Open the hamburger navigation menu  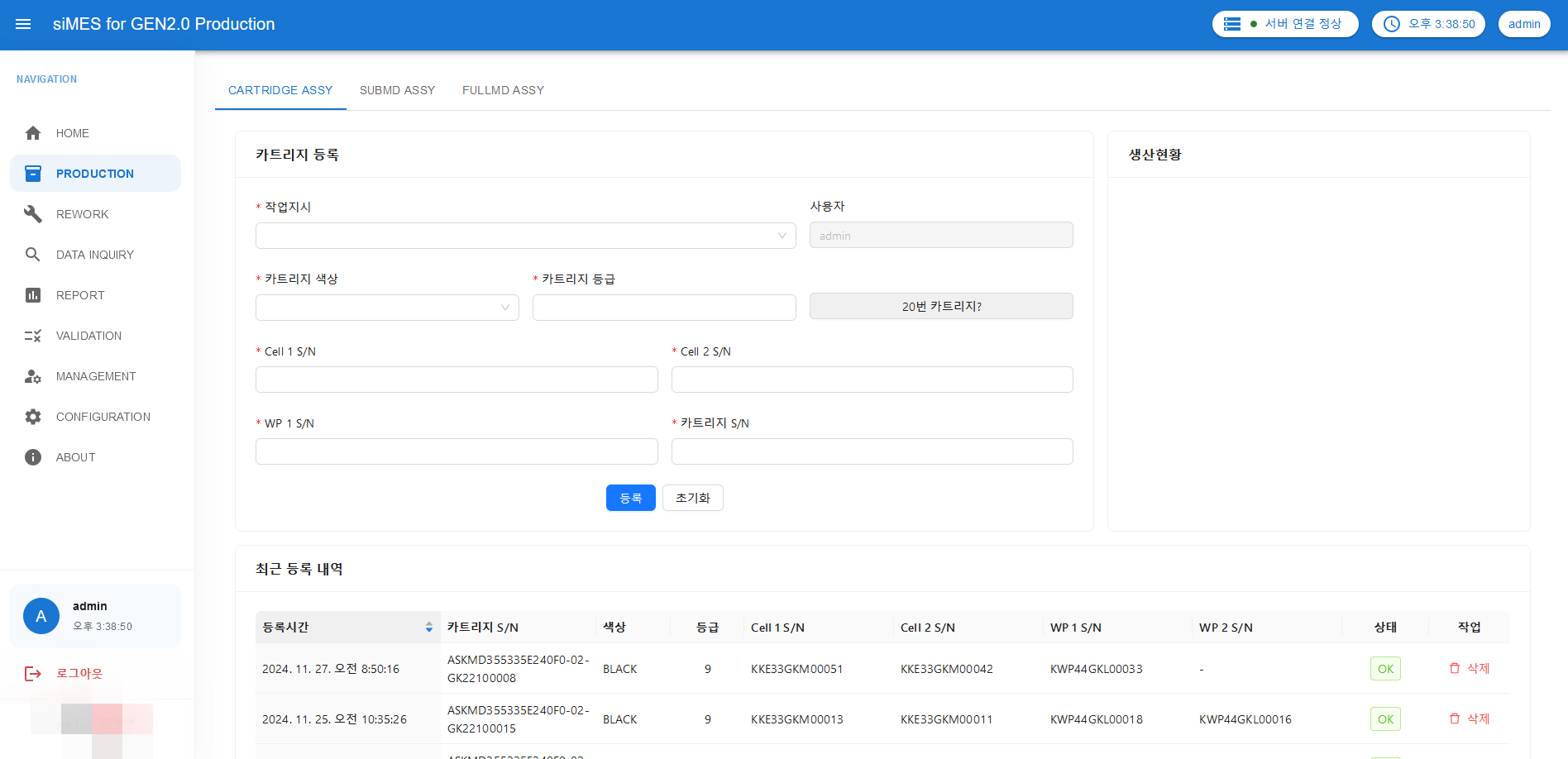[23, 24]
